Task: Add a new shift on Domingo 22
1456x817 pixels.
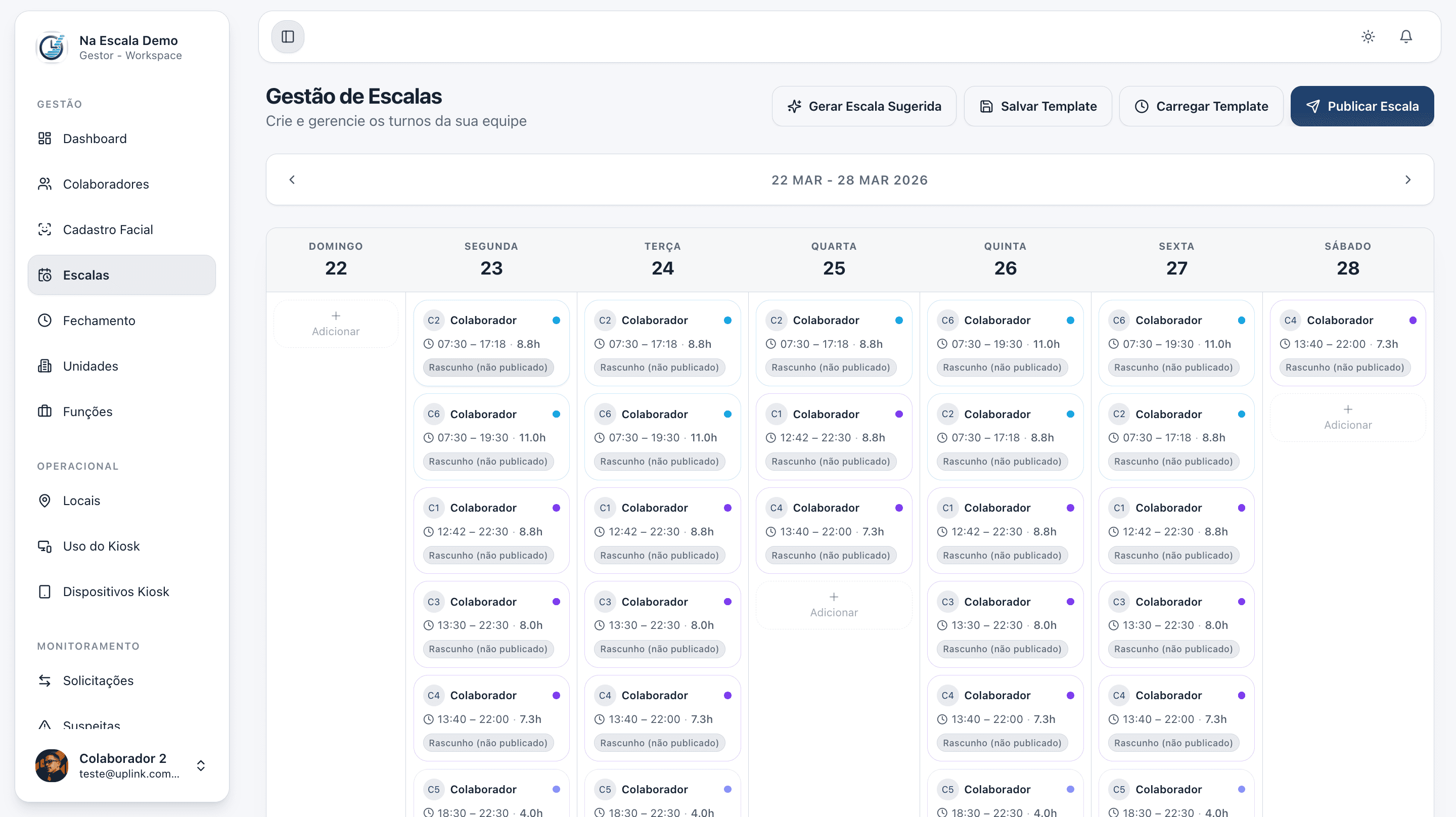Action: click(x=335, y=324)
